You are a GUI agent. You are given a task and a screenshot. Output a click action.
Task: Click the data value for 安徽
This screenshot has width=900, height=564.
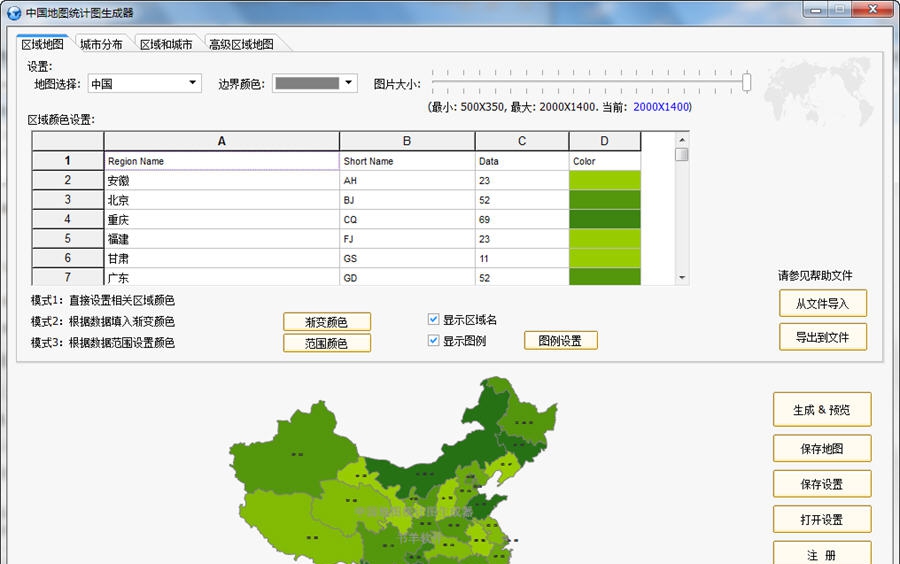click(522, 180)
